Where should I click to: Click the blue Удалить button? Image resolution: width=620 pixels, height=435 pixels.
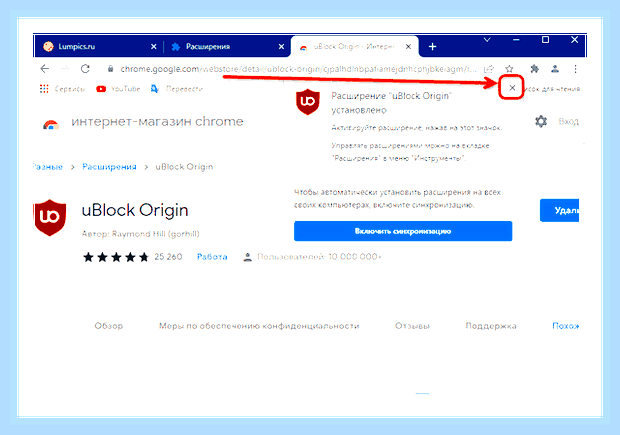(560, 210)
